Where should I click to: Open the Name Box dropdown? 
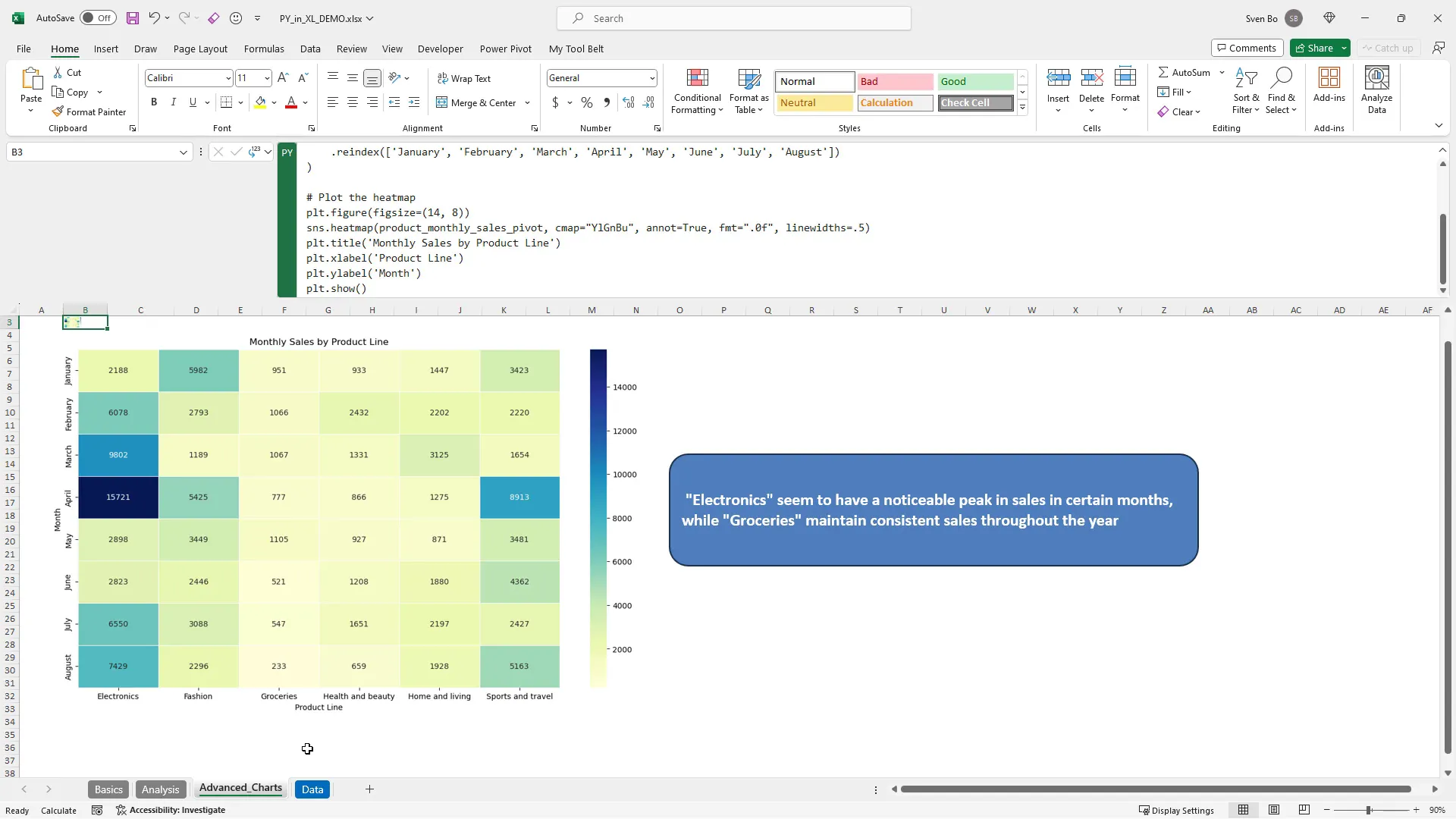click(184, 152)
